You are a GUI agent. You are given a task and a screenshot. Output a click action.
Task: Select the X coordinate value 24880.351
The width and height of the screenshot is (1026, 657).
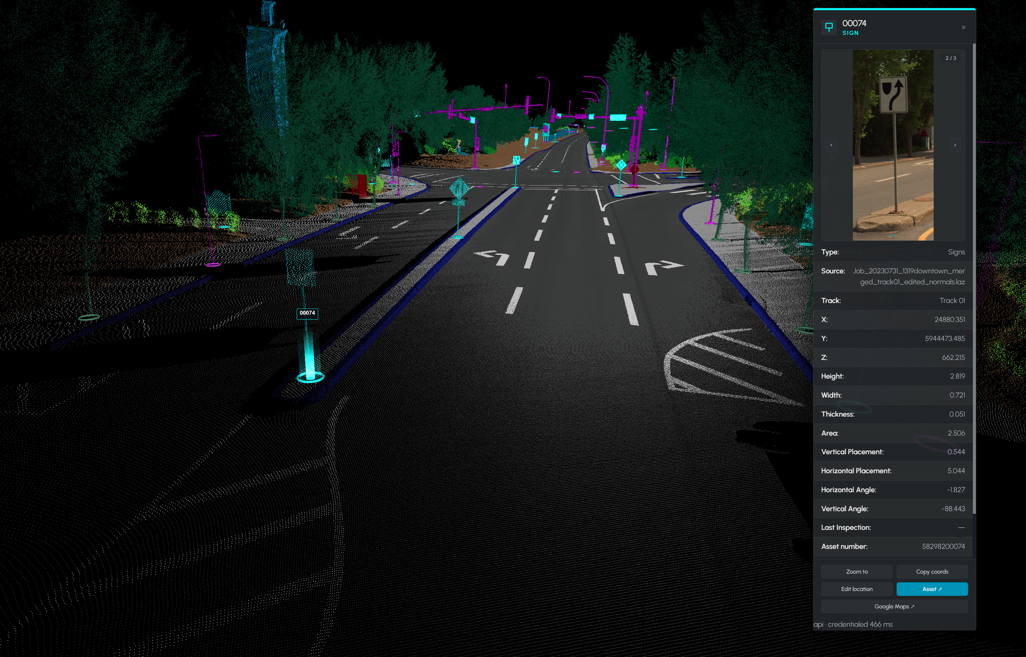(x=949, y=320)
